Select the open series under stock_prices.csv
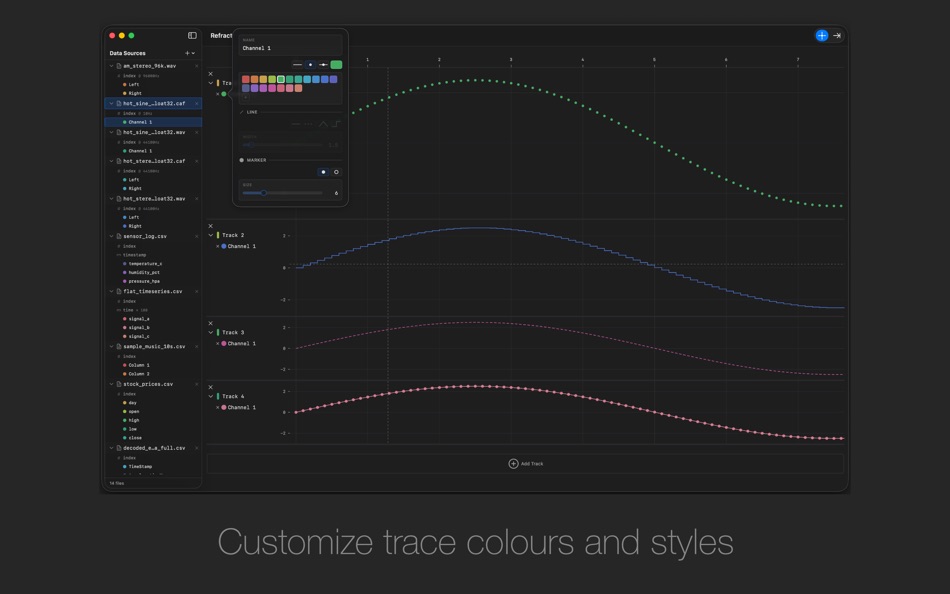Image resolution: width=950 pixels, height=594 pixels. pyautogui.click(x=133, y=412)
